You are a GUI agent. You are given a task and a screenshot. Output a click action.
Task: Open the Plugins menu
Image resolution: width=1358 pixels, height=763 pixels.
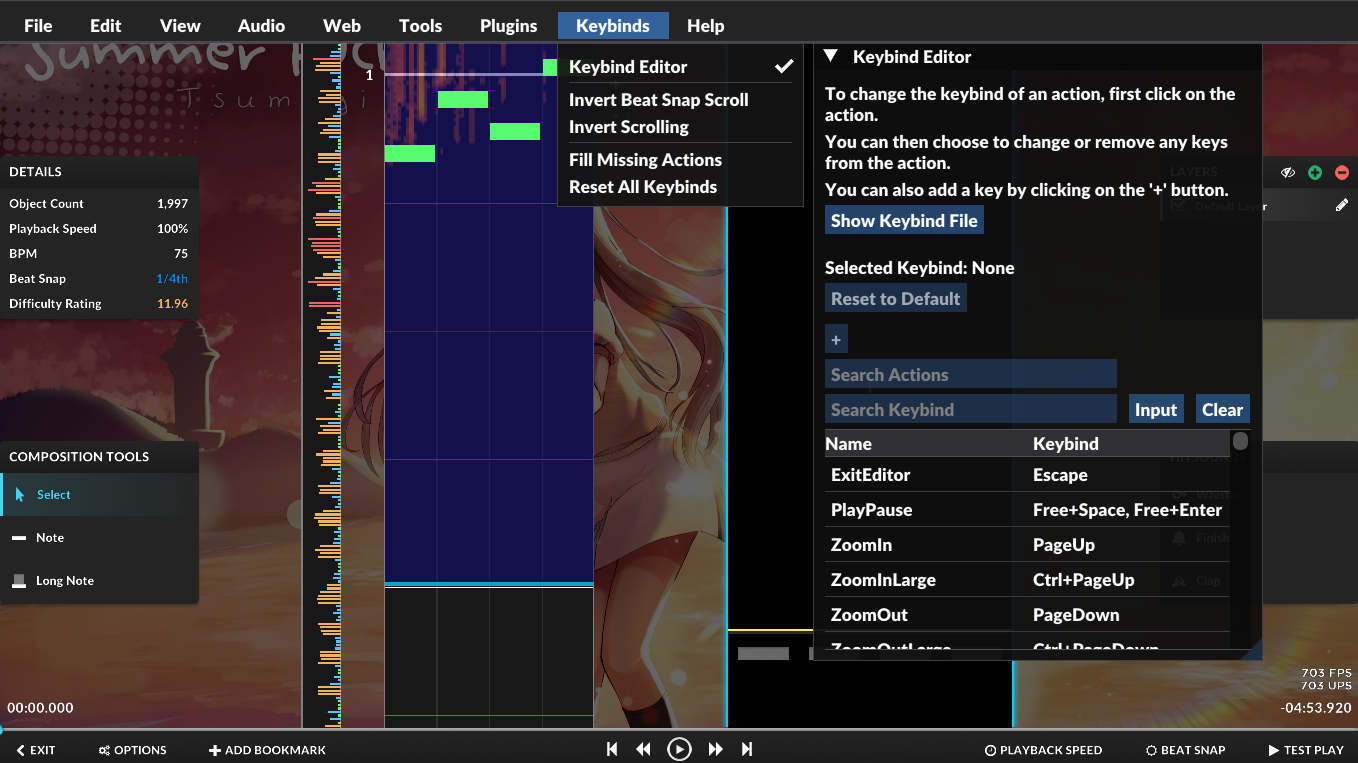pyautogui.click(x=508, y=26)
